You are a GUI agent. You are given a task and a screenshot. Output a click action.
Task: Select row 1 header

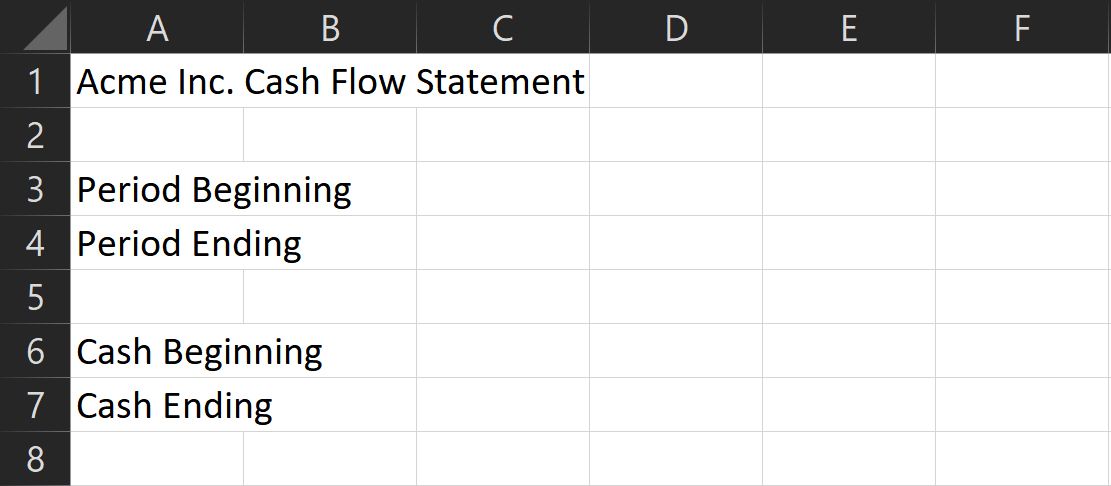tap(35, 81)
